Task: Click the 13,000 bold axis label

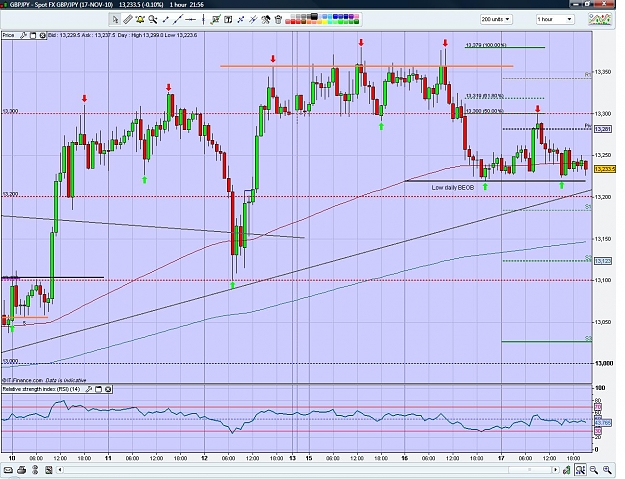Action: tap(604, 363)
